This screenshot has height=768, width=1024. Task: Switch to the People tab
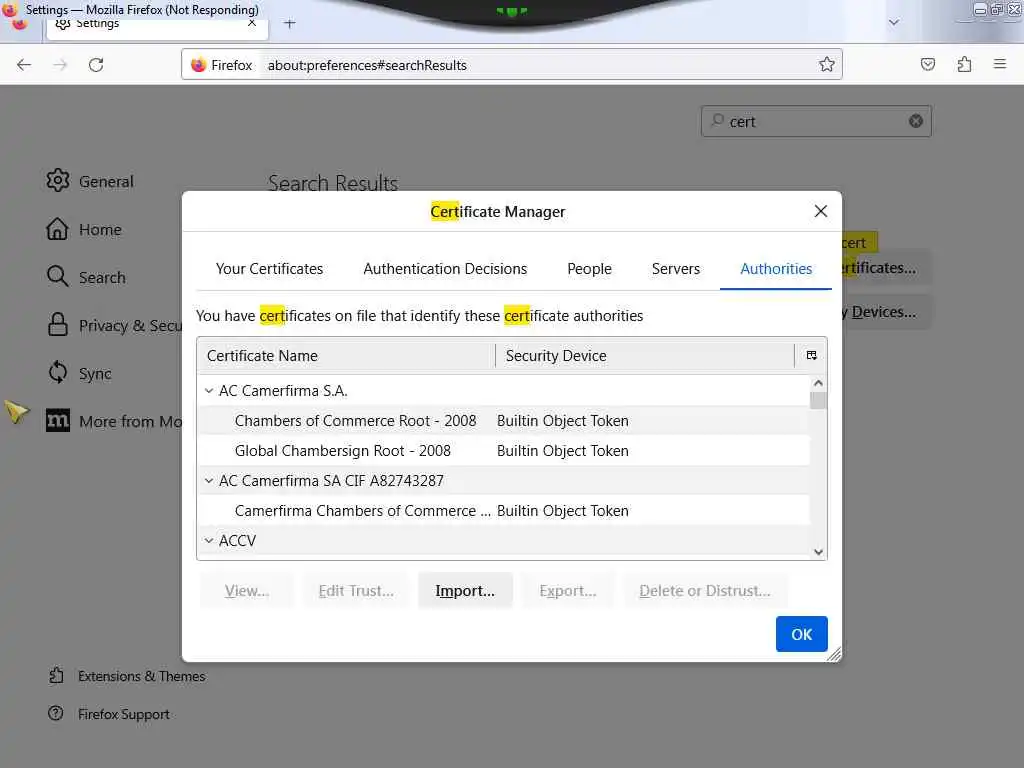click(x=589, y=268)
